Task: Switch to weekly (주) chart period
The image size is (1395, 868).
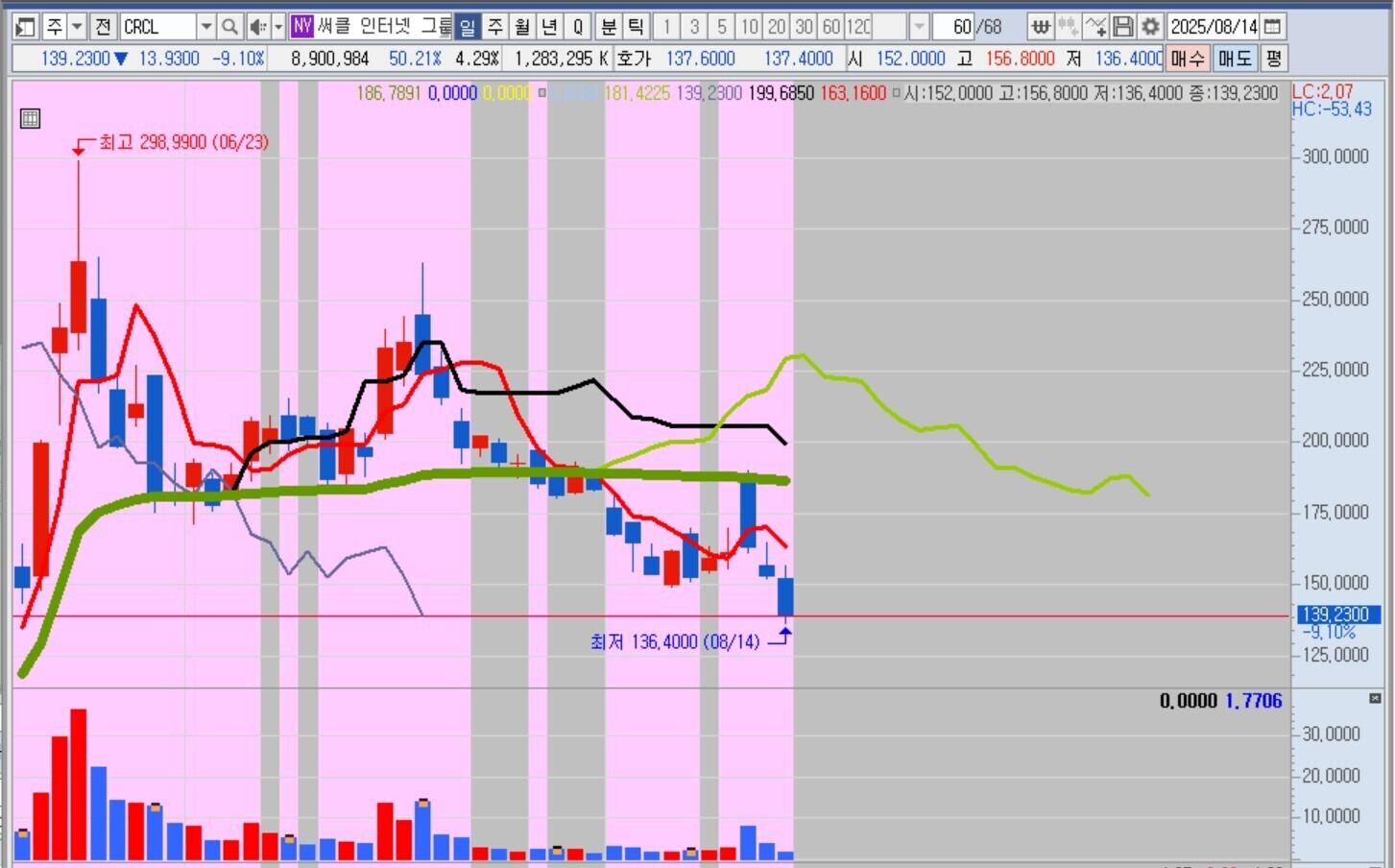Action: coord(495,27)
